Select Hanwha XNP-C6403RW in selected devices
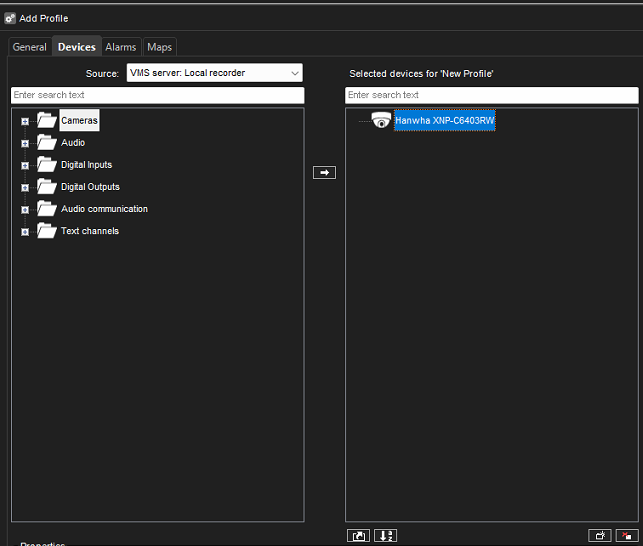This screenshot has height=546, width=643. point(445,121)
